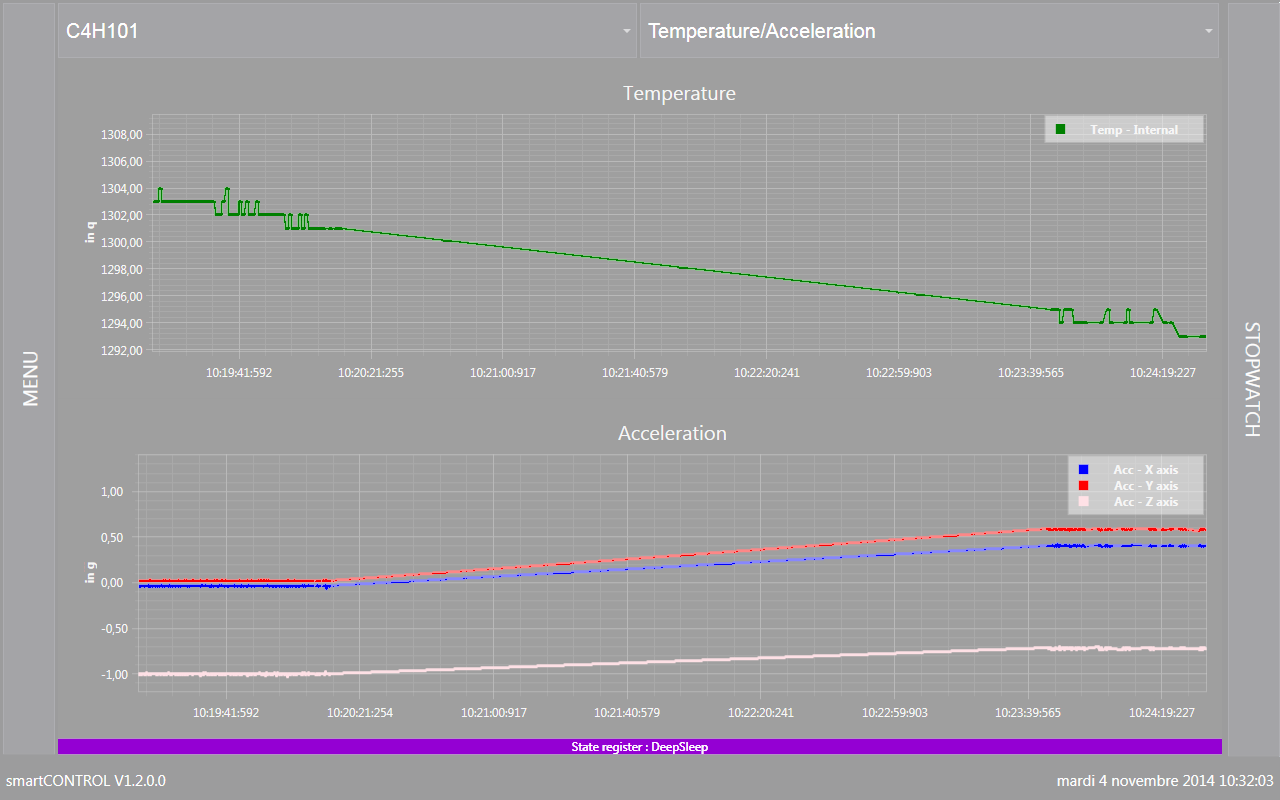
Task: Click the '1300,00' temperature axis value
Action: point(122,243)
